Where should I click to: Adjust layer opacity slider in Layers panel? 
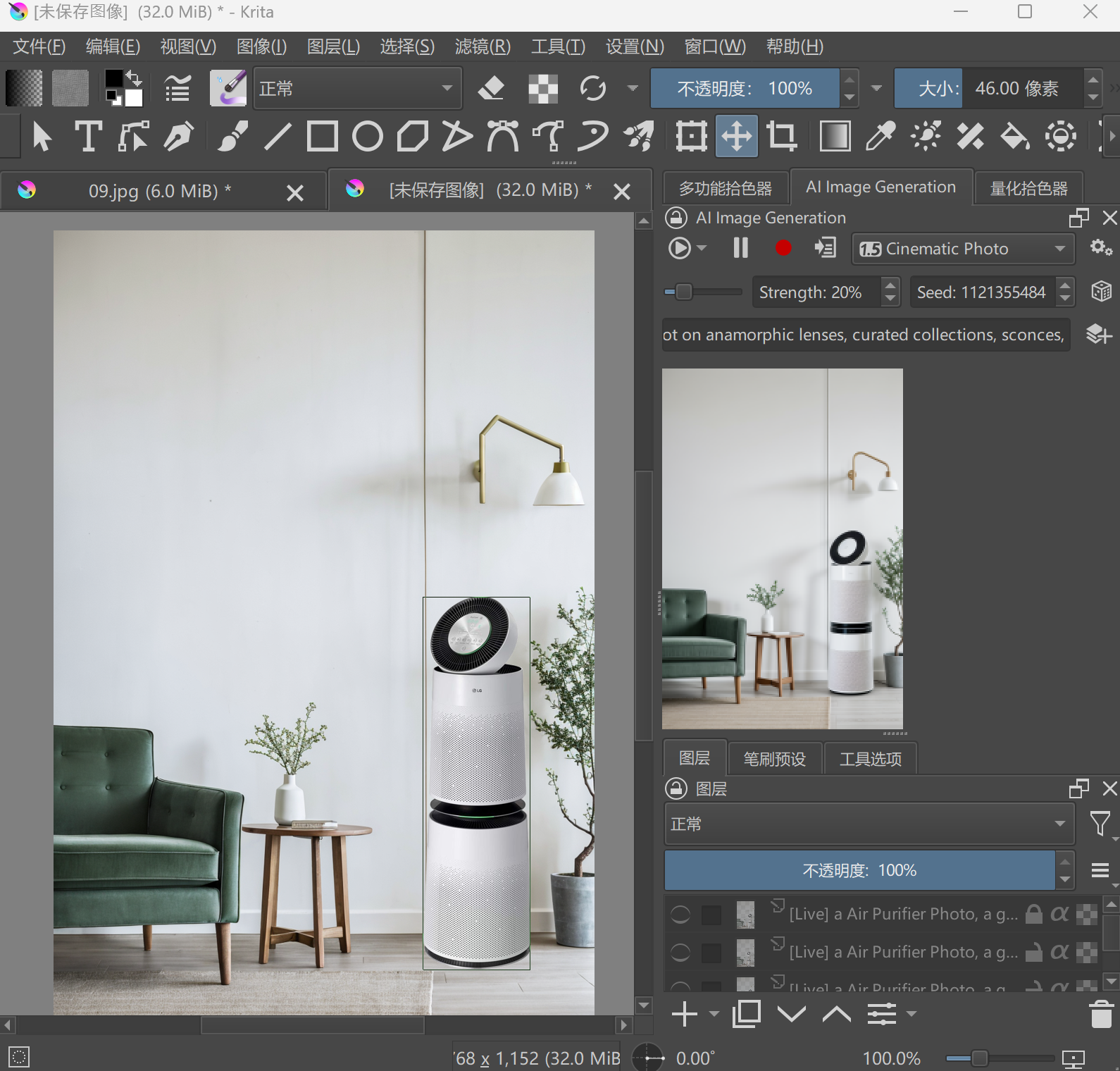859,870
